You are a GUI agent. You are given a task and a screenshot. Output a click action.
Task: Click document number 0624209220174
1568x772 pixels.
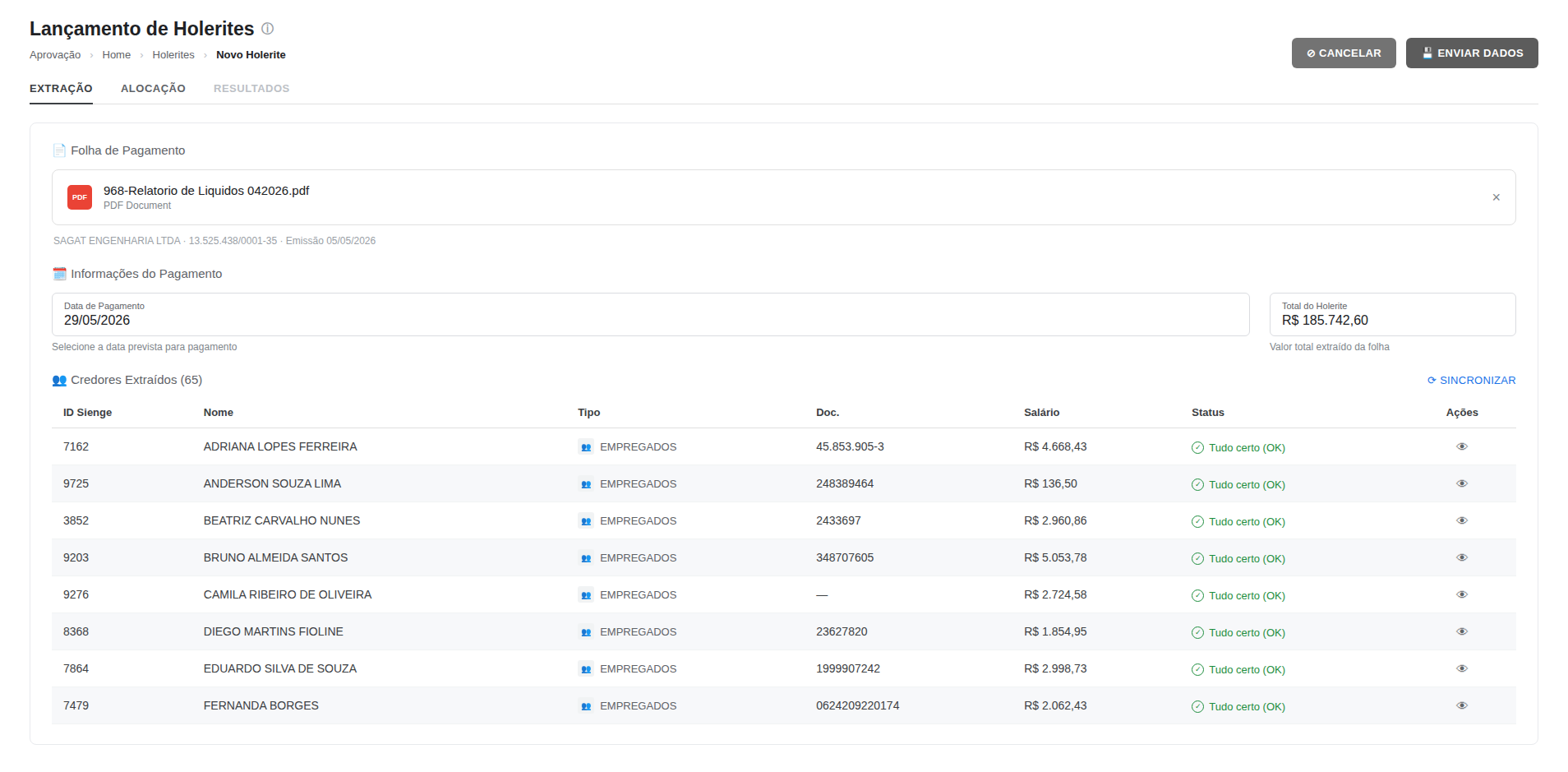click(x=857, y=705)
